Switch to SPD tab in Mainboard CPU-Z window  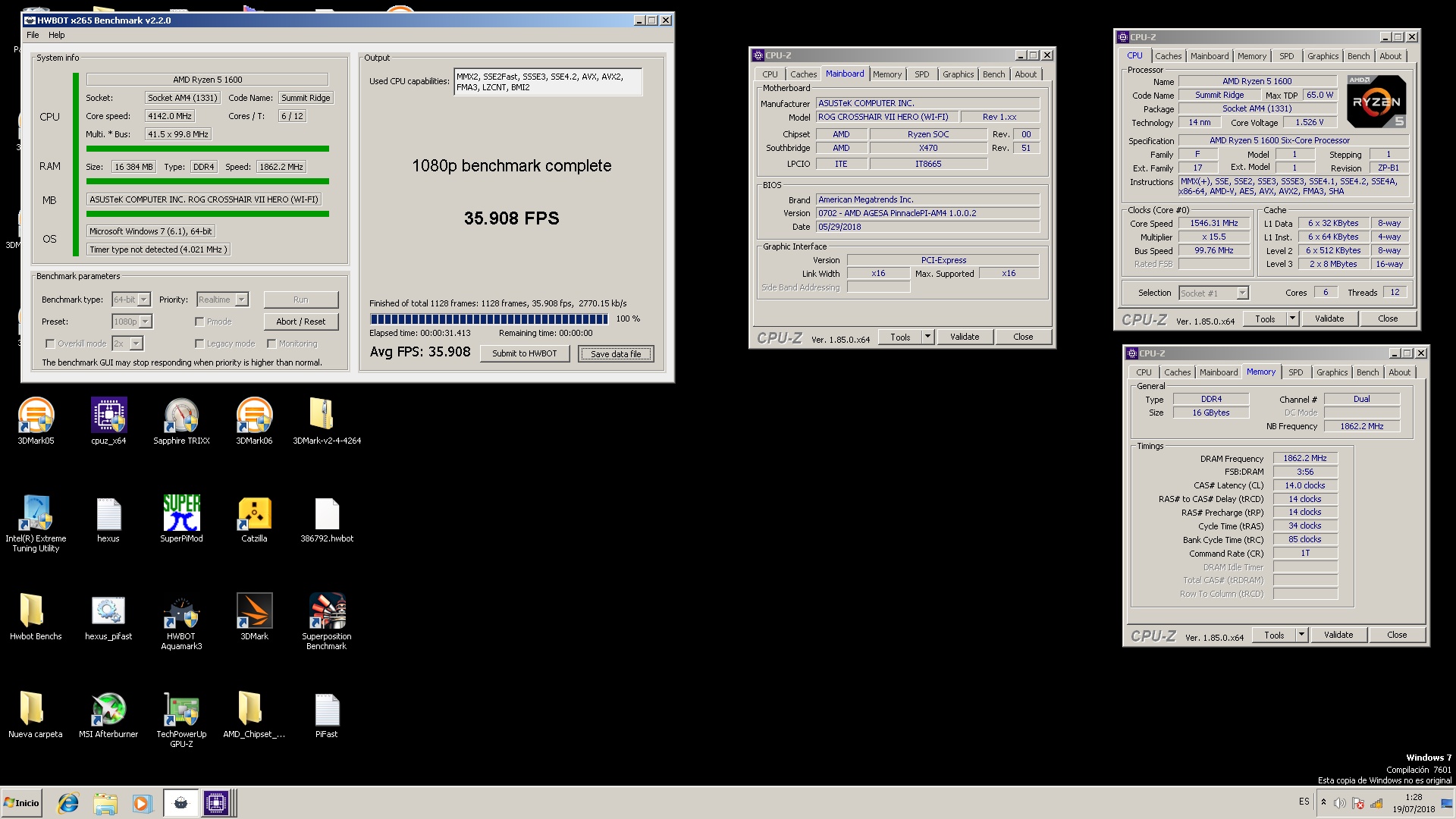[921, 74]
